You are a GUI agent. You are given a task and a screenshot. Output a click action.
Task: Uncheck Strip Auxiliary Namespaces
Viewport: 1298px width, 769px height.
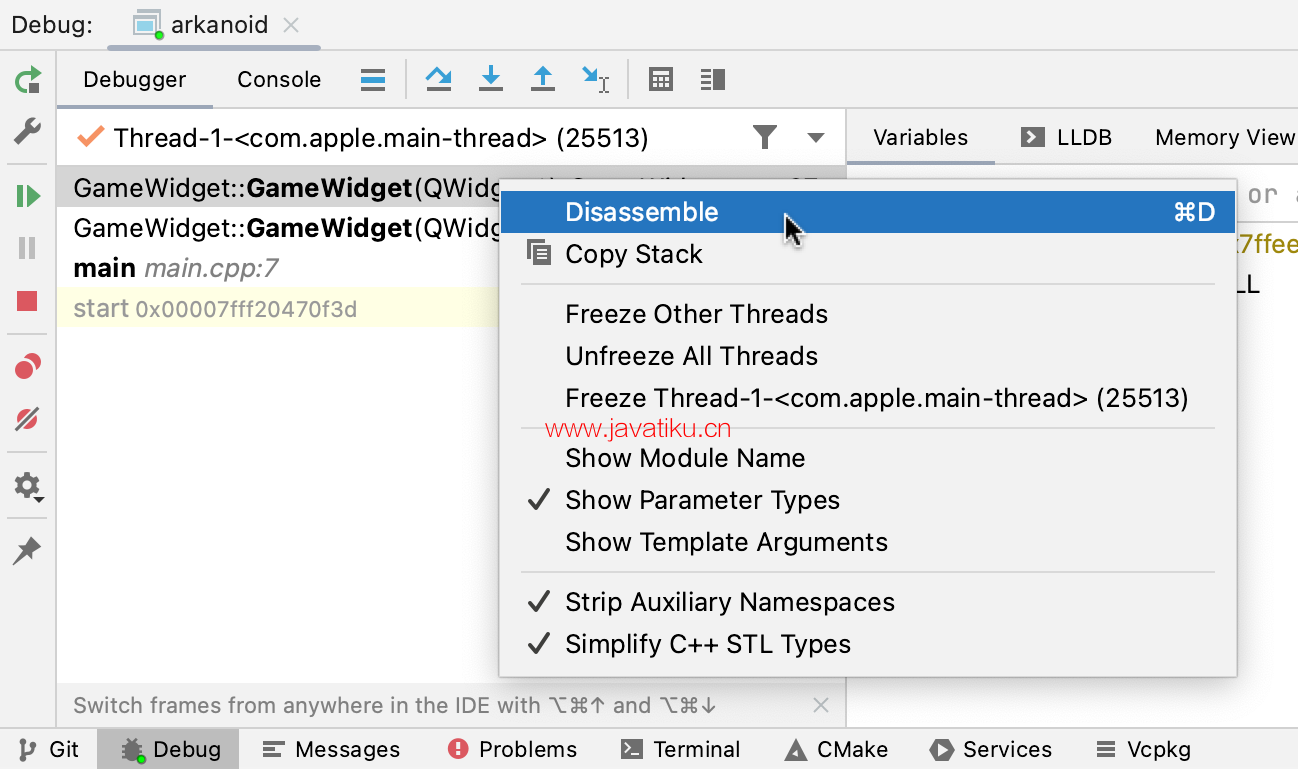click(729, 602)
